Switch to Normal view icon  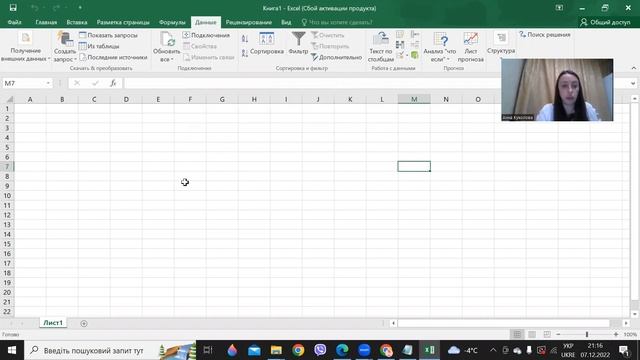(517, 334)
